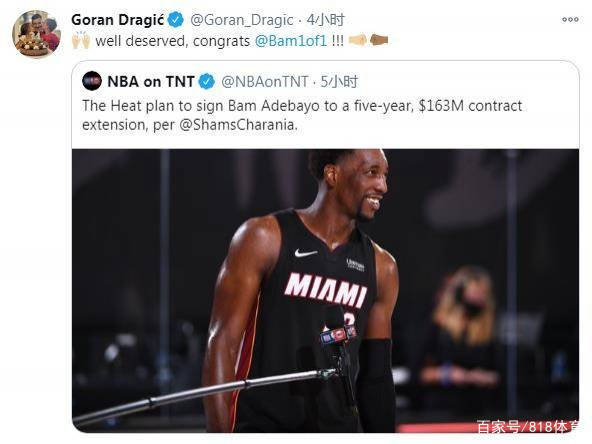
Task: Click the @NBAonTNT handle
Action: pos(265,82)
